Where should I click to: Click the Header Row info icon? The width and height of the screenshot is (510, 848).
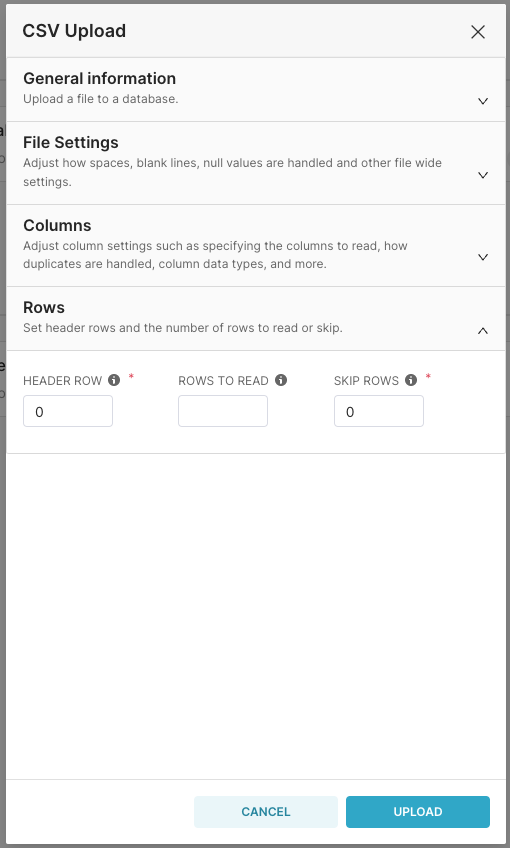tap(114, 380)
